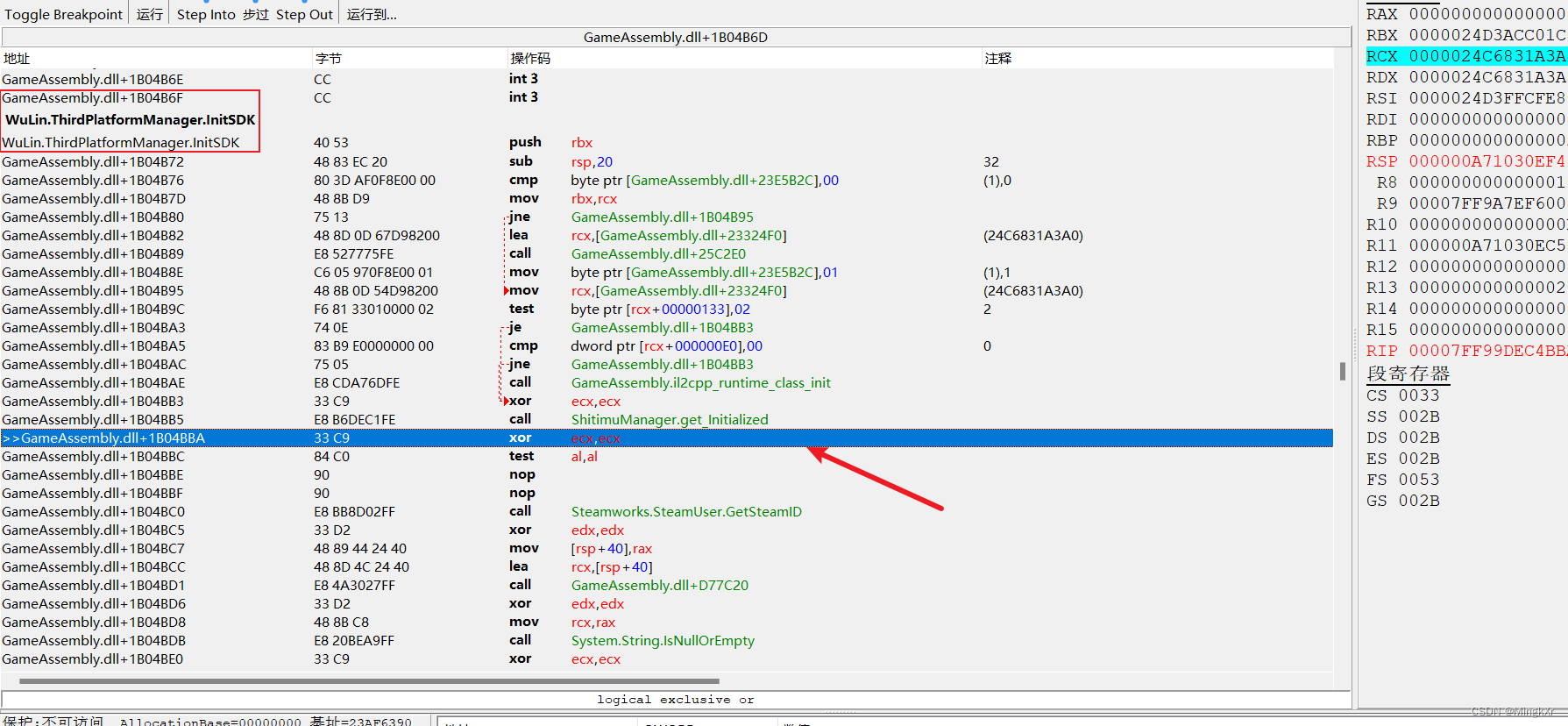The height and width of the screenshot is (726, 1568).
Task: Select the highlighted row GameAssembly.dll+1B04BBA
Action: [x=667, y=438]
